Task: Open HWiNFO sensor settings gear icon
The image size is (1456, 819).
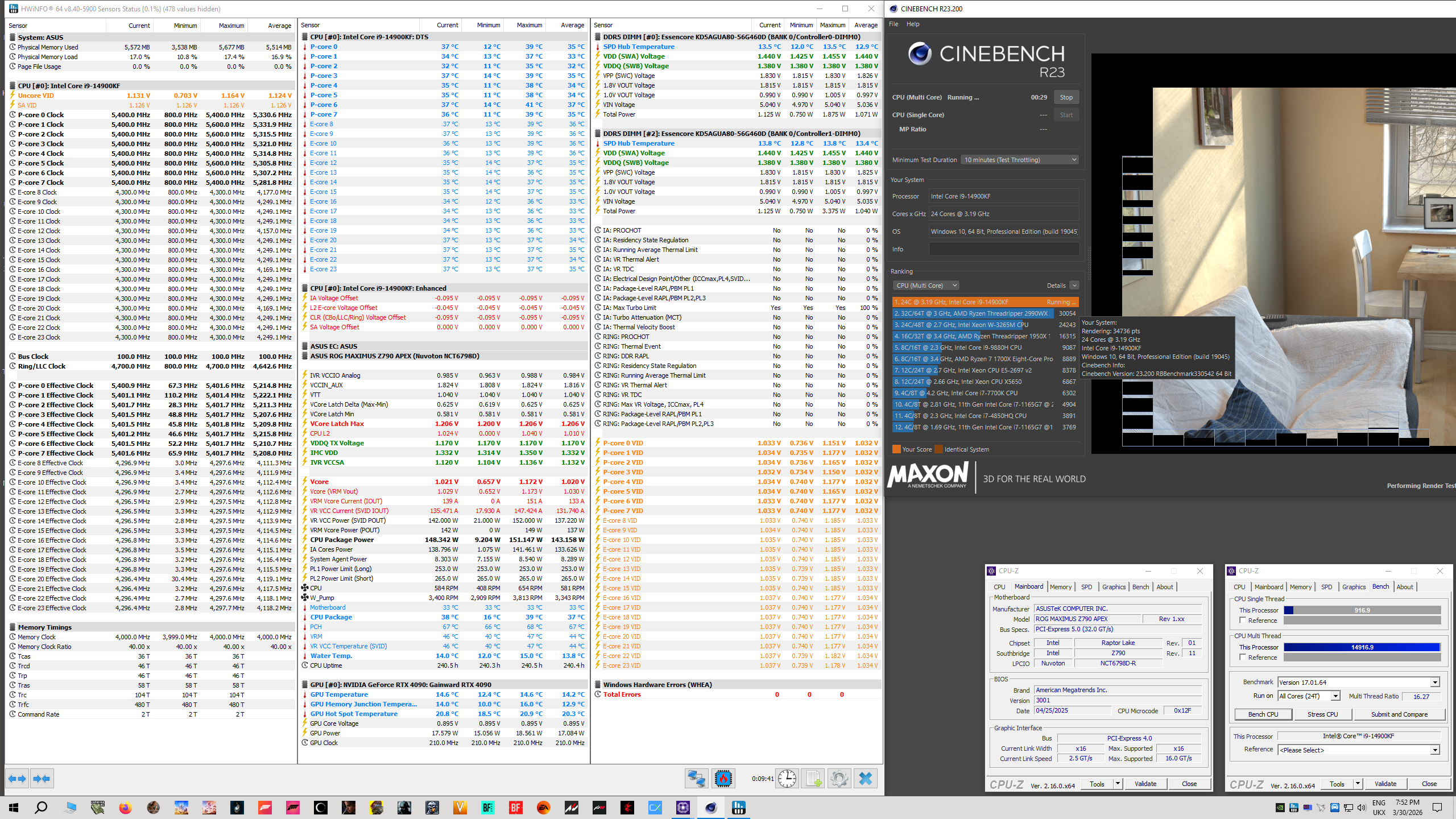Action: pos(839,779)
